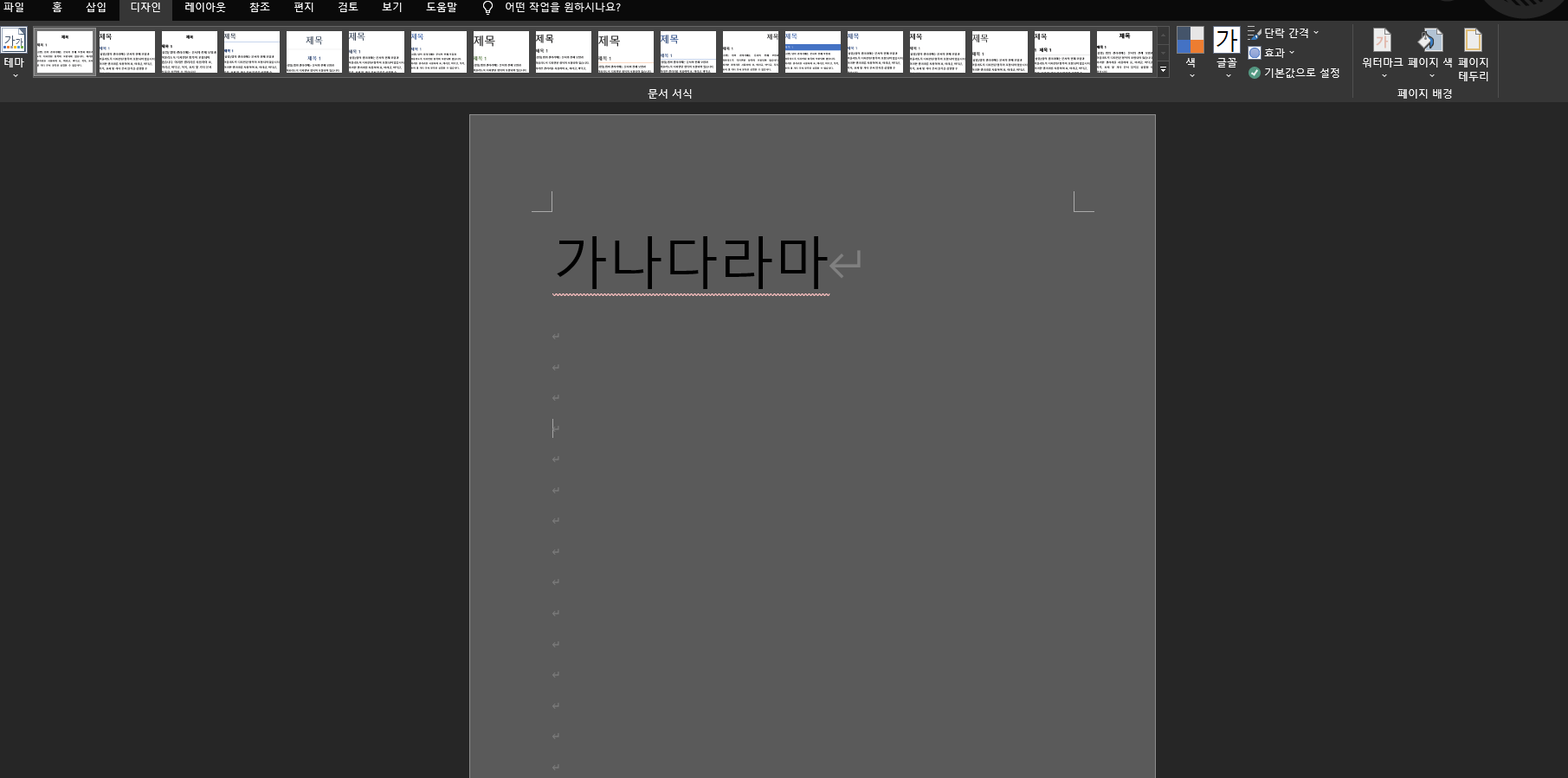Screen dimensions: 1568x778
Task: Select the highlighted first document format thumbnail
Action: 65,52
